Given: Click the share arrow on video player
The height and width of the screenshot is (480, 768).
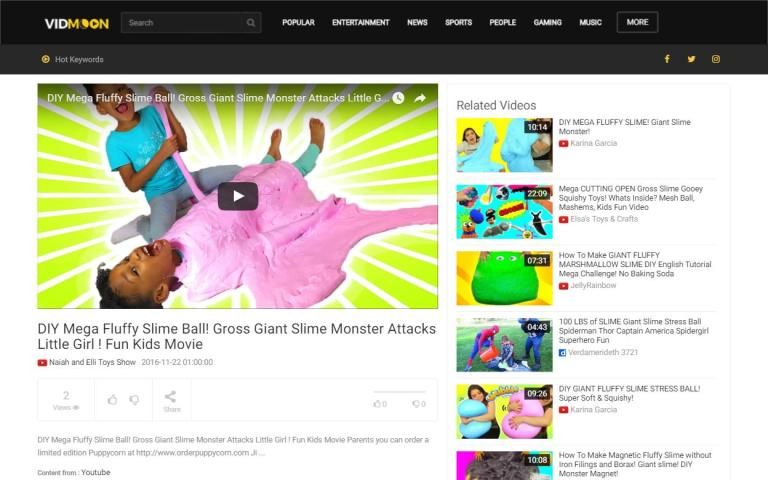Looking at the screenshot, I should tap(420, 98).
